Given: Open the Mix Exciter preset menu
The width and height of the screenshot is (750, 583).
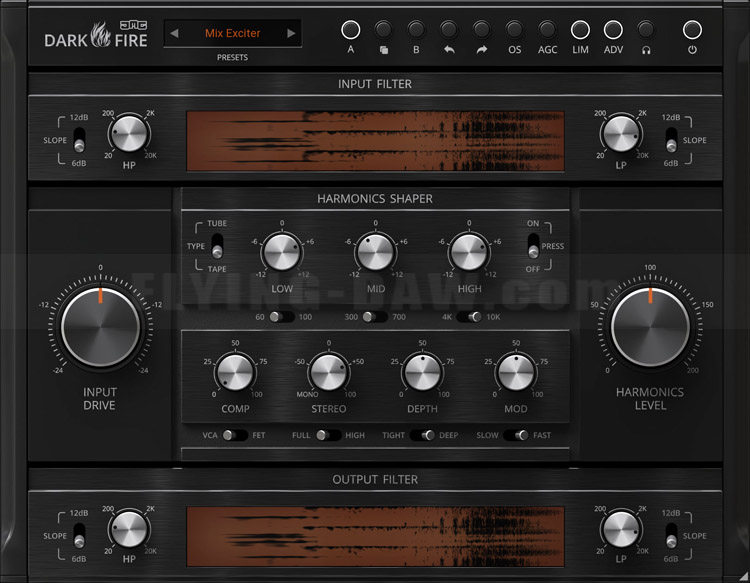Looking at the screenshot, I should 232,33.
